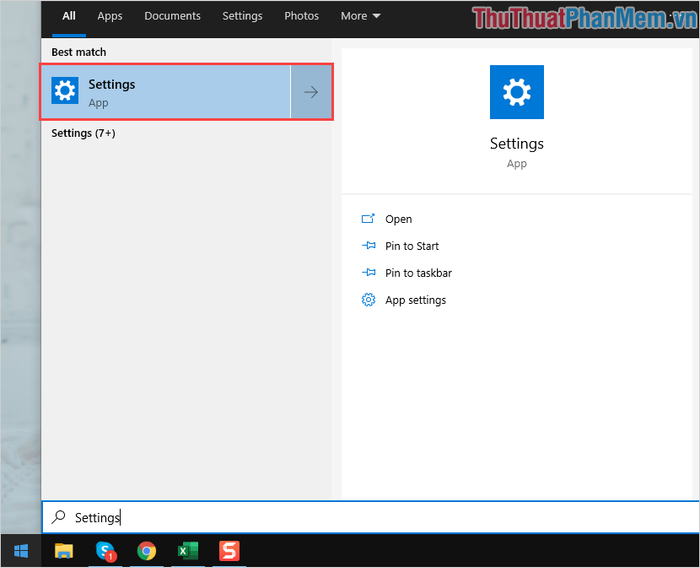Select the Settings App best match result
The image size is (700, 568).
(x=166, y=92)
